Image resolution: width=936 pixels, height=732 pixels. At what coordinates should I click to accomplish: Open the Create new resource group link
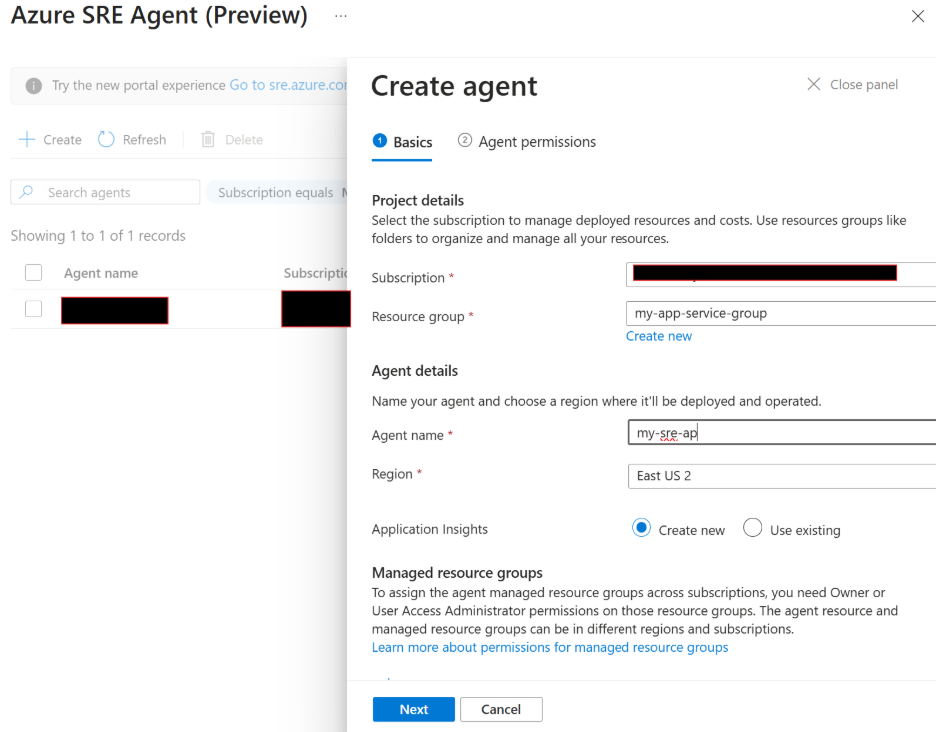(x=659, y=336)
